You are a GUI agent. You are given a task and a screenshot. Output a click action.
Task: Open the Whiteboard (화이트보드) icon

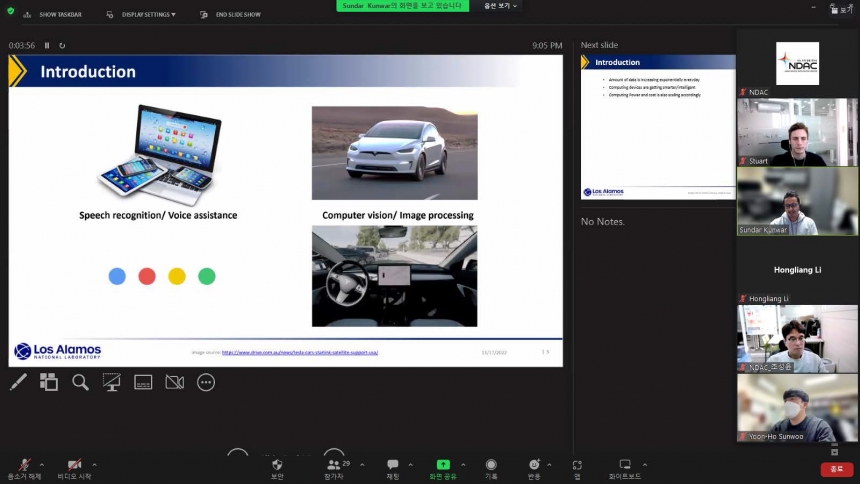tap(625, 465)
